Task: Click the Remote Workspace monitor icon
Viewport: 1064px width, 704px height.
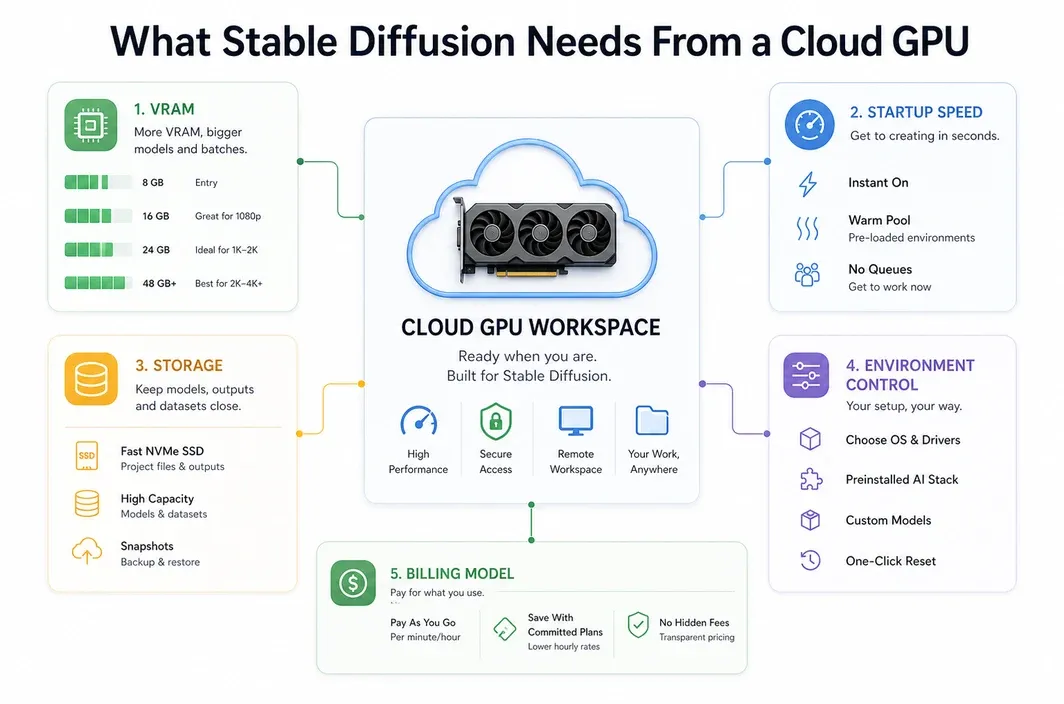Action: pos(576,421)
